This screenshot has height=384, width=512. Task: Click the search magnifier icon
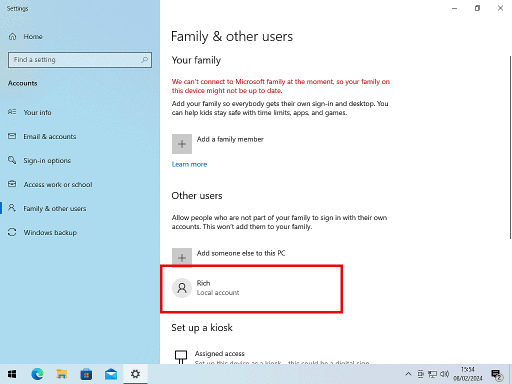pyautogui.click(x=144, y=60)
